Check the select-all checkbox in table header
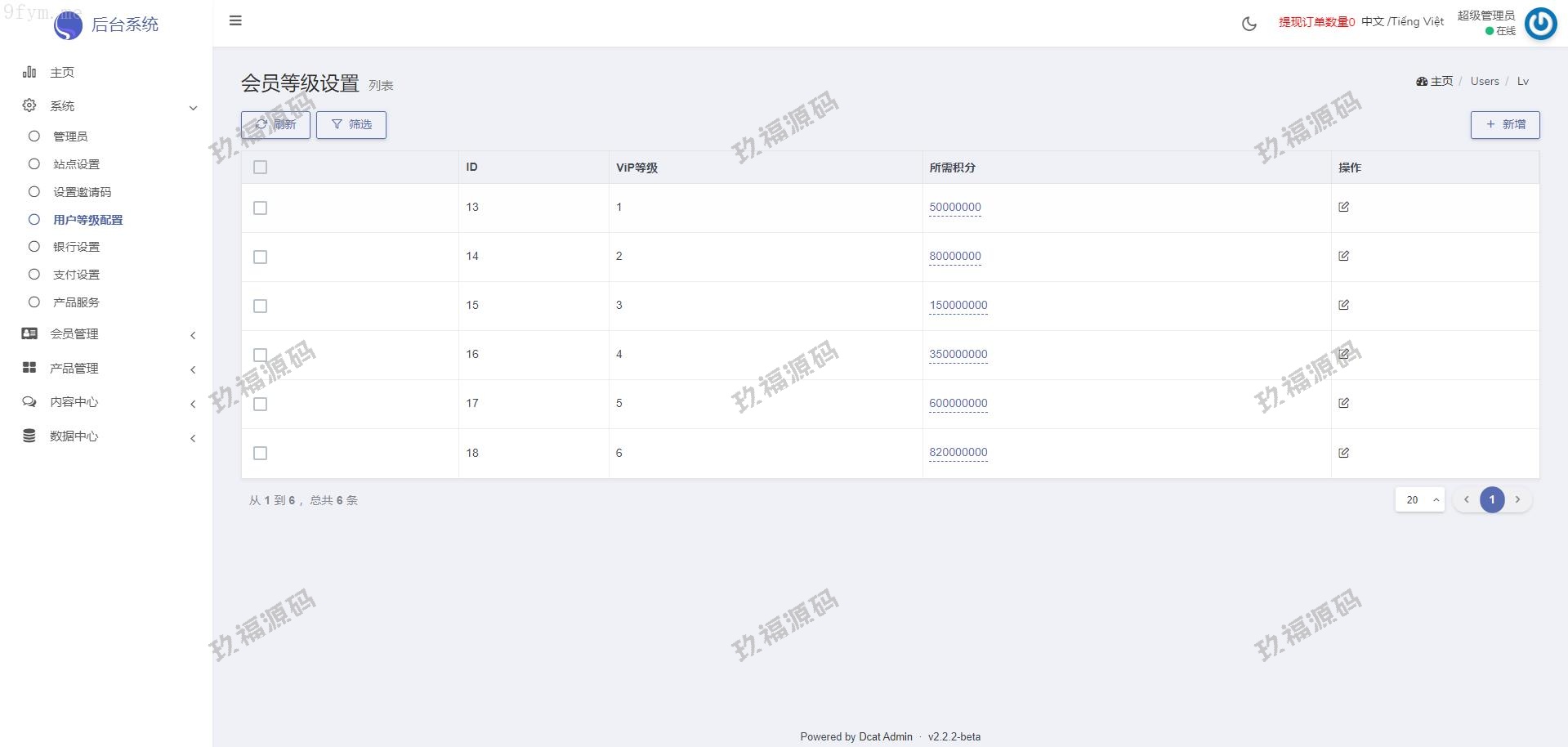 (x=260, y=168)
